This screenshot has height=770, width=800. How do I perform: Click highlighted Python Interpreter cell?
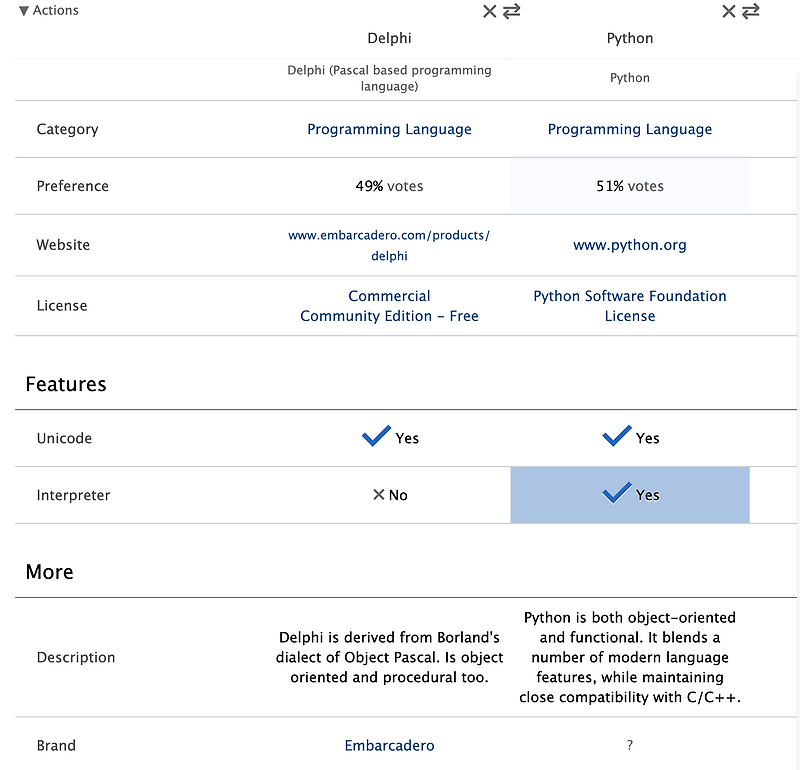tap(630, 495)
